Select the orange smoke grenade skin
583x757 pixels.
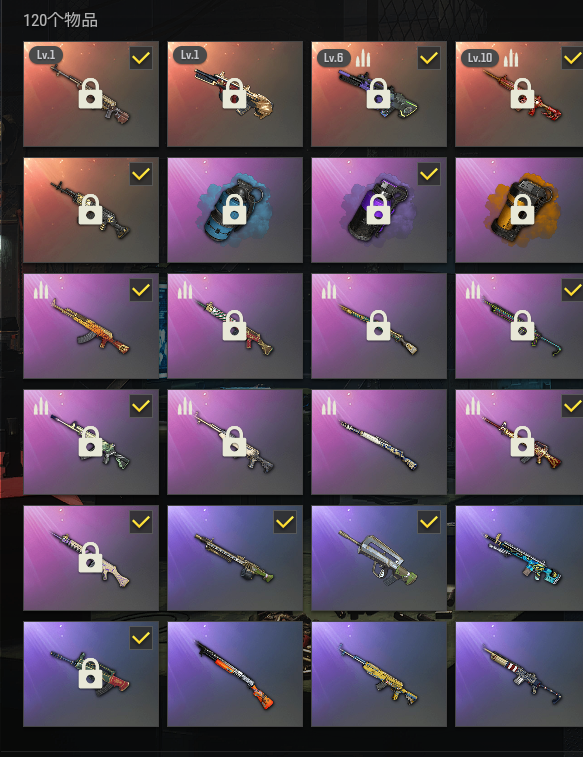tap(519, 210)
